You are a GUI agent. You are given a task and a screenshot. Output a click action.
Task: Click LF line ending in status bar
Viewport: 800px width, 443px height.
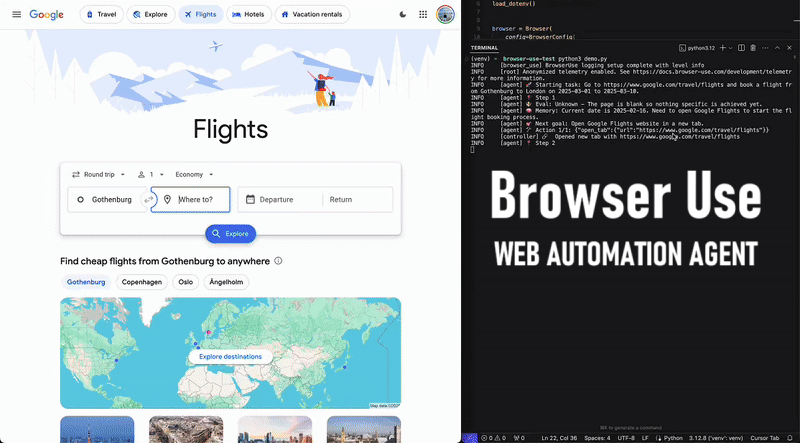pyautogui.click(x=645, y=438)
